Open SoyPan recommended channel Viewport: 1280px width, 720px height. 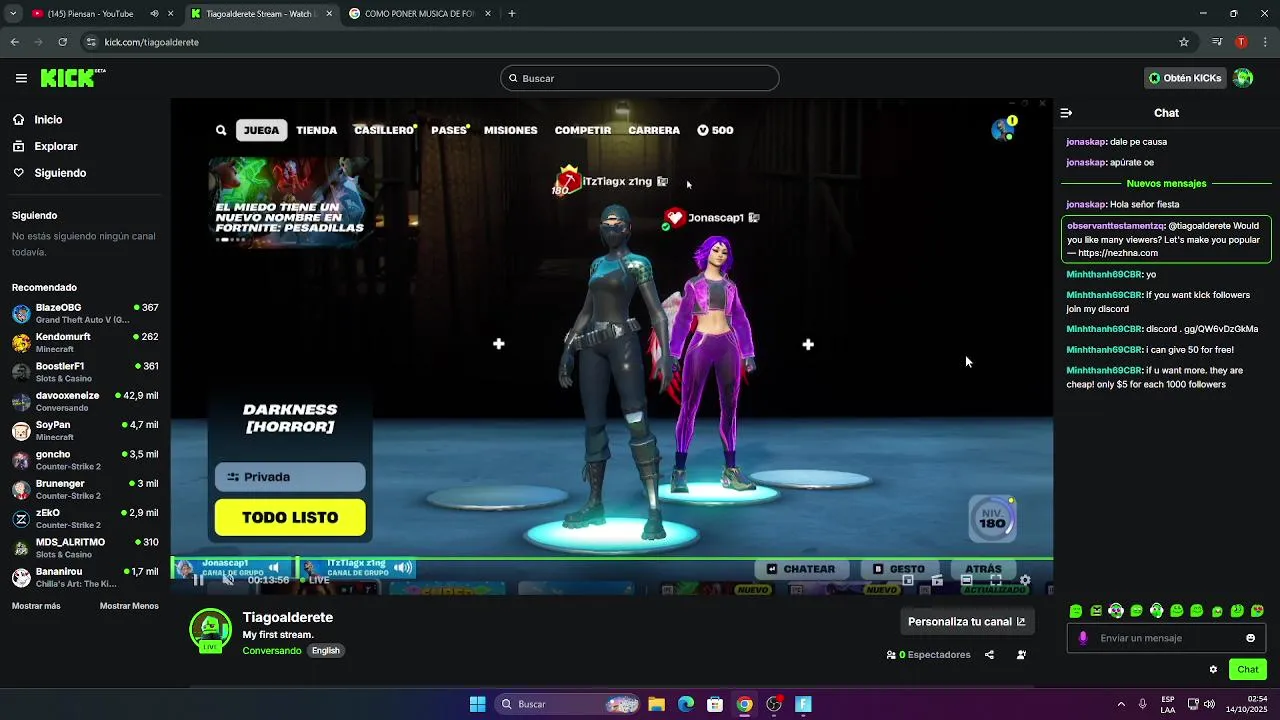click(x=85, y=431)
